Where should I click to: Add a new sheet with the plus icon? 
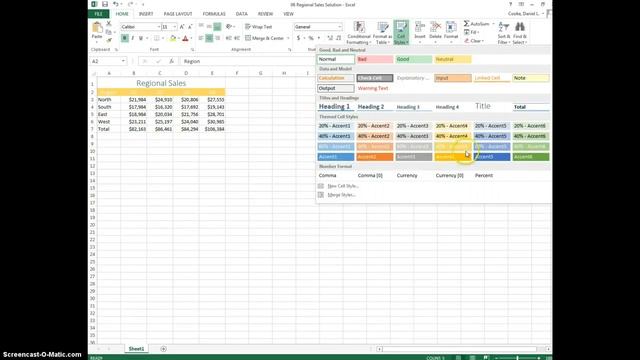pos(163,349)
